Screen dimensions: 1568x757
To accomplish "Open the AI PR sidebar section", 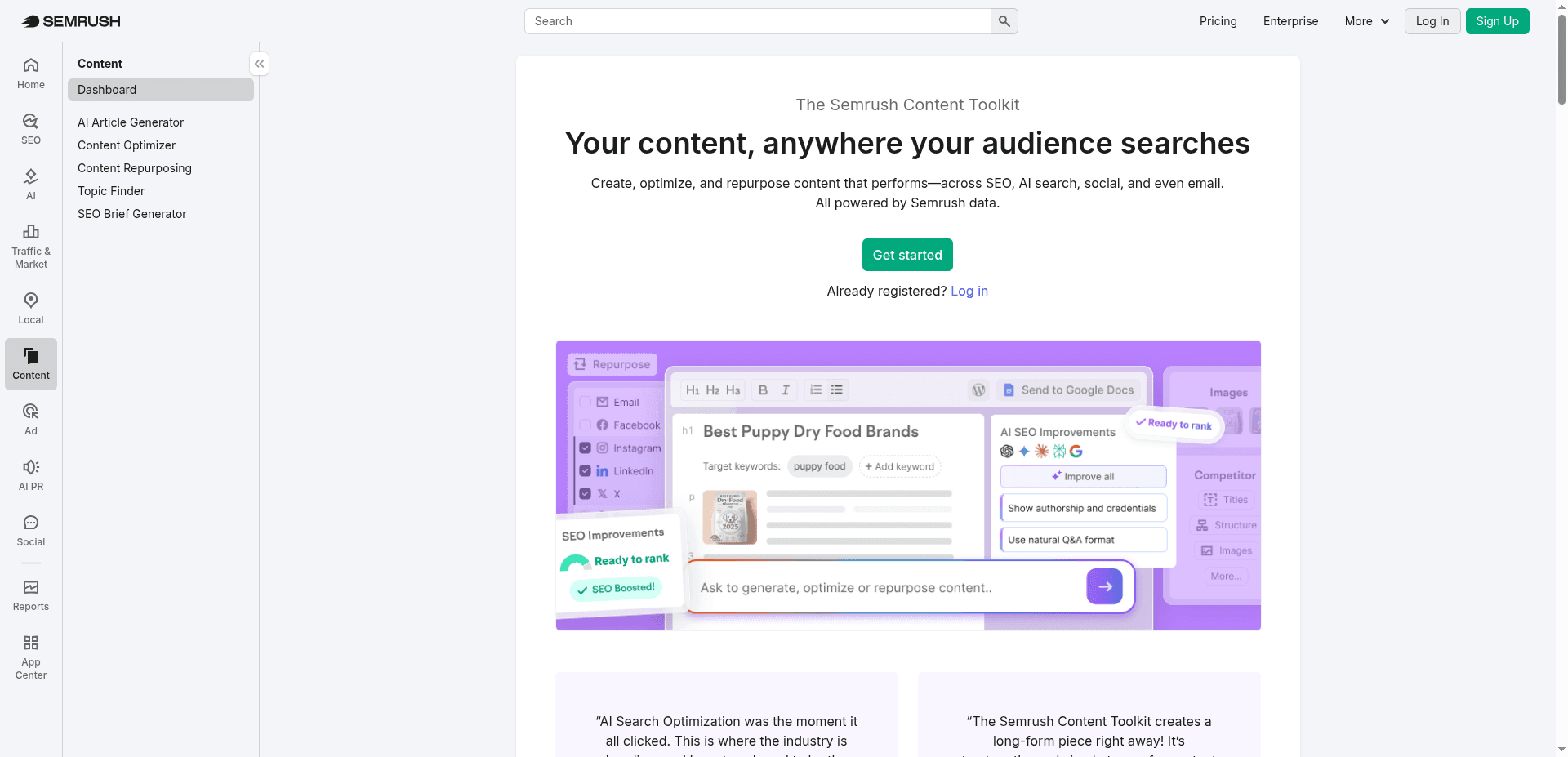I will tap(31, 475).
